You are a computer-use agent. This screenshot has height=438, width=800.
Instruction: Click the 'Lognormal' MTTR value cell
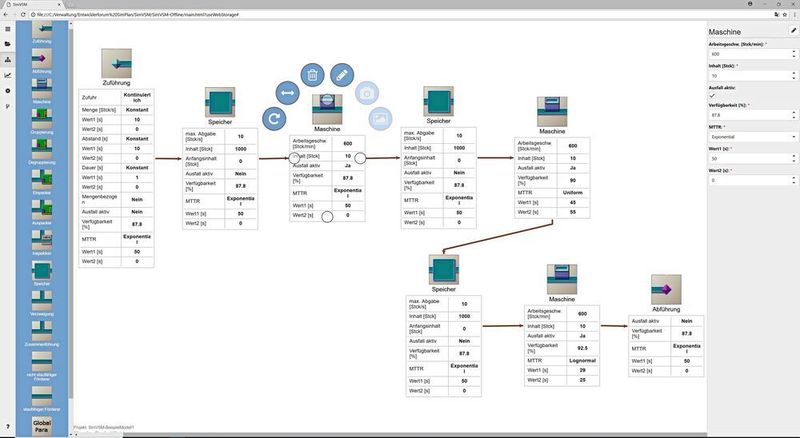point(583,360)
